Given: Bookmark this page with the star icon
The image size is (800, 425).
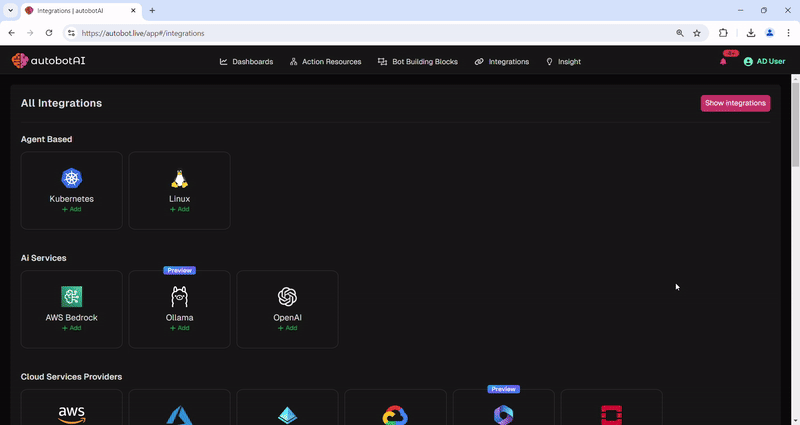Looking at the screenshot, I should (x=697, y=33).
